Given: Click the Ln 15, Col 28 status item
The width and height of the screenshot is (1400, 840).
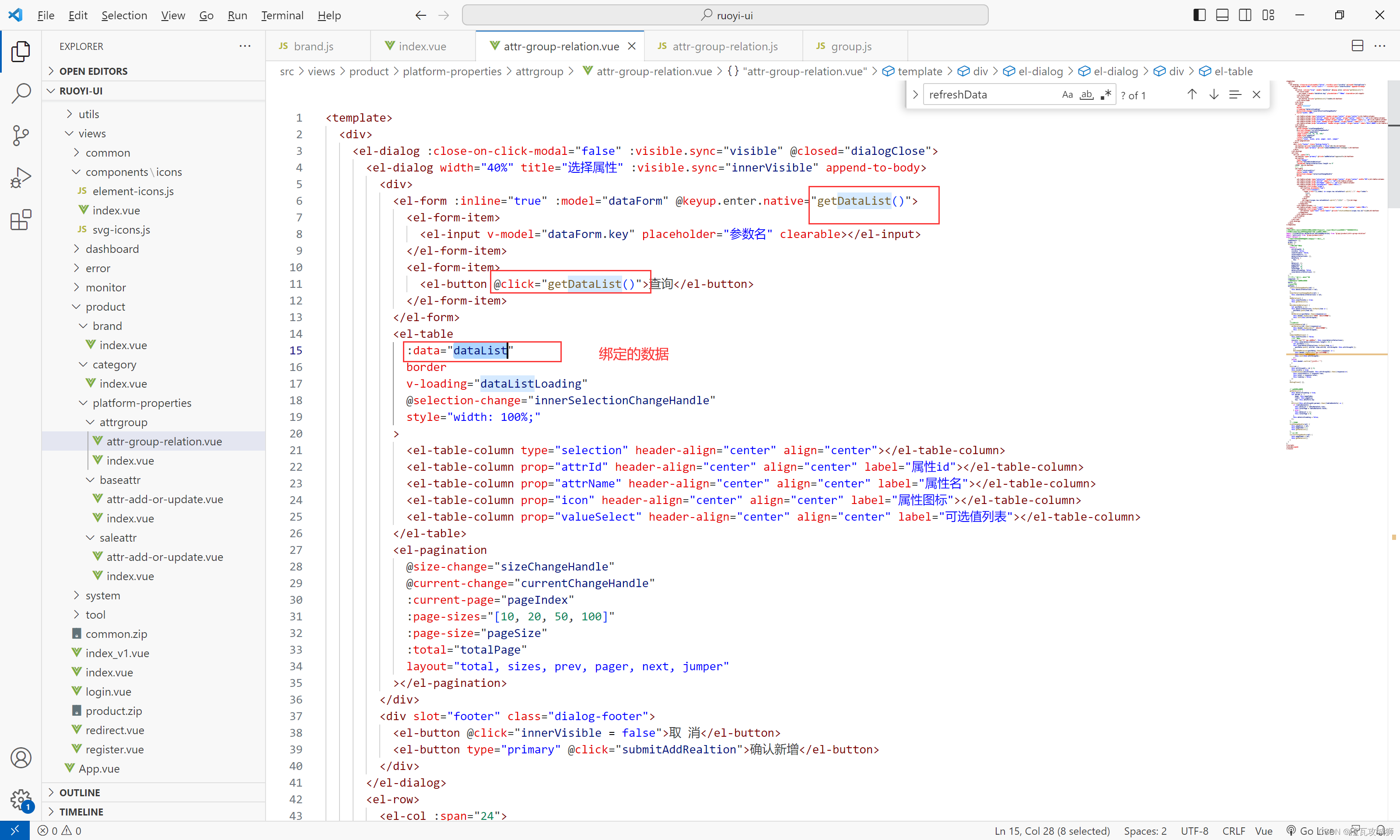Looking at the screenshot, I should pyautogui.click(x=1052, y=830).
